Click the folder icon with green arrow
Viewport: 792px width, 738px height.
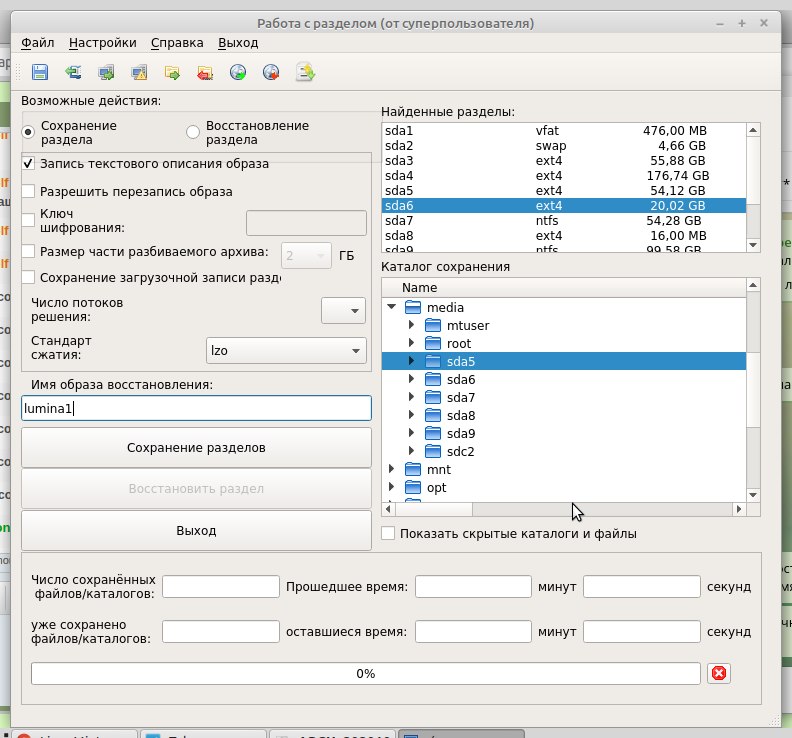[172, 72]
